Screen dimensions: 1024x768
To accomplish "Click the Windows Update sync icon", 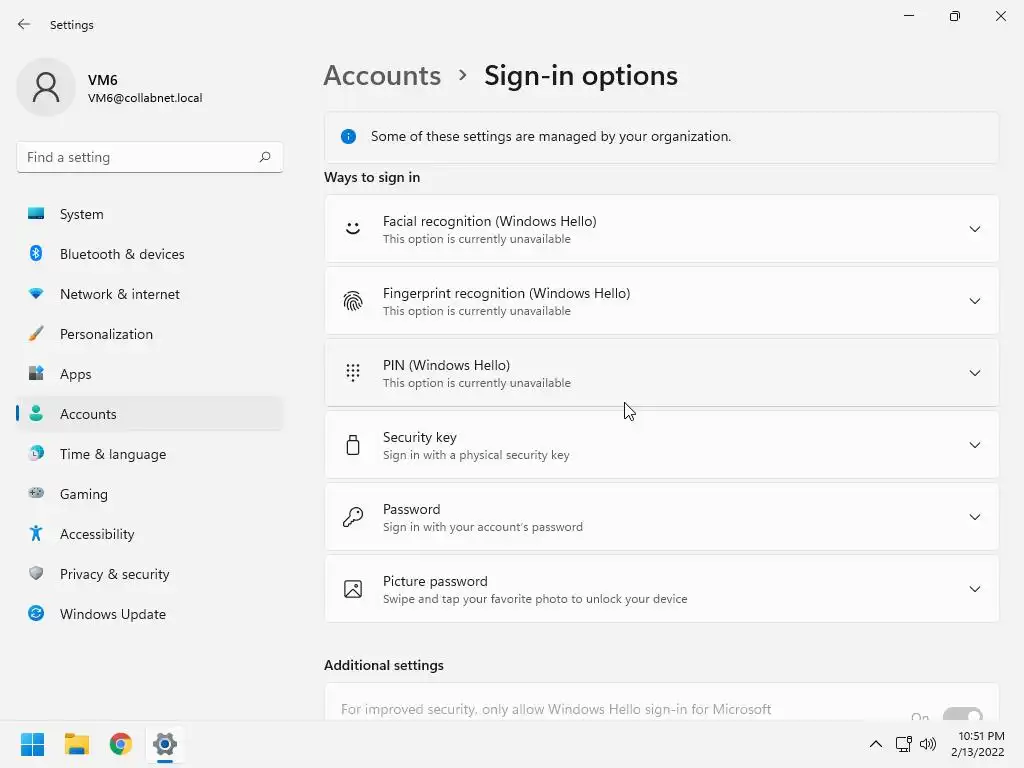I will click(36, 614).
